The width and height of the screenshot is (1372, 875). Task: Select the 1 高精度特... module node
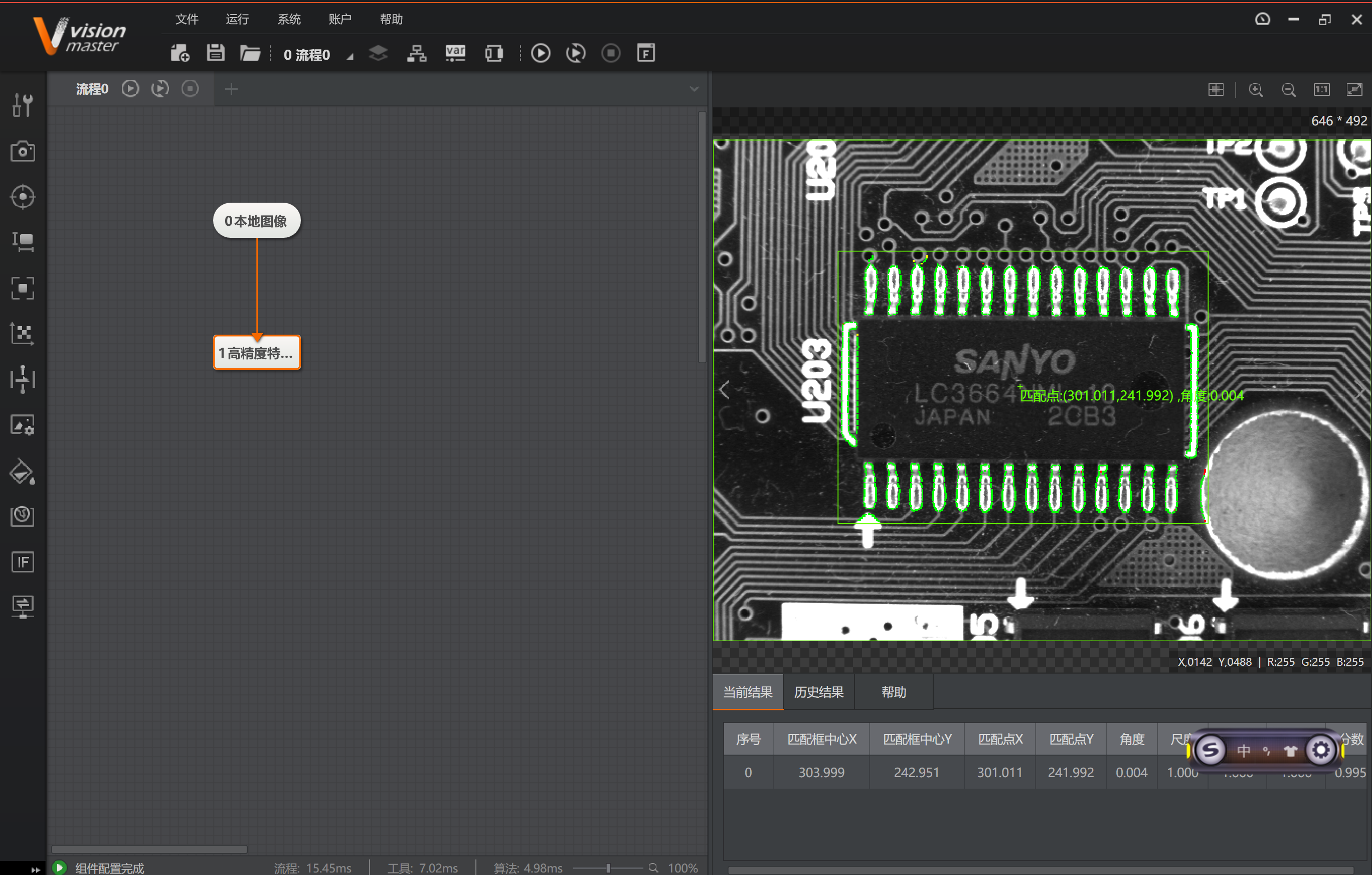[256, 353]
